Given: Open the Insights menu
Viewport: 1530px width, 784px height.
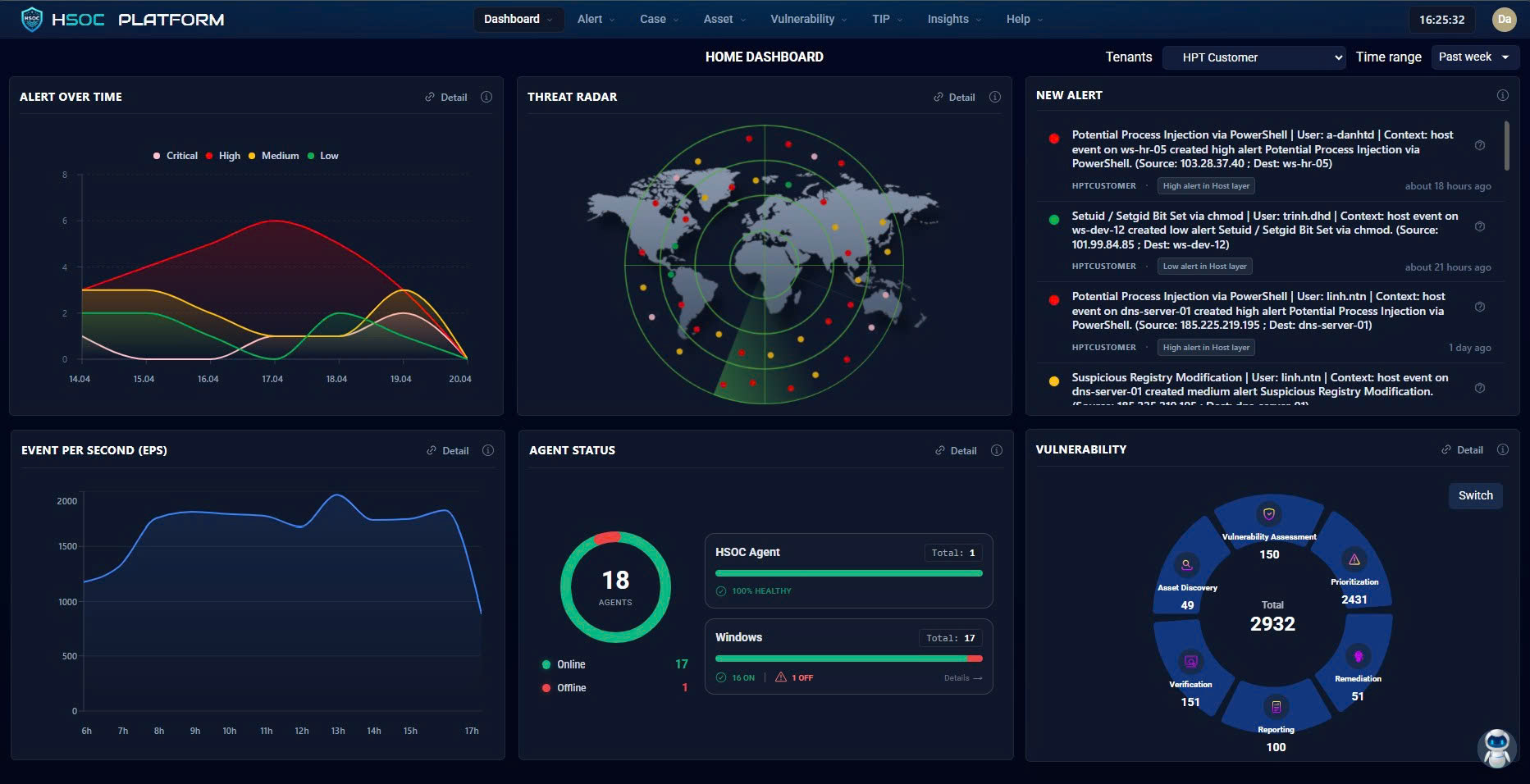Looking at the screenshot, I should pos(953,19).
